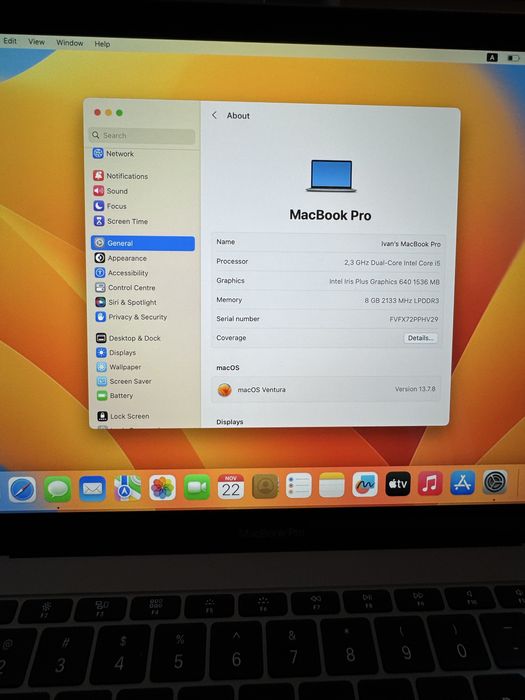Launch Mail from the Dock
This screenshot has width=525, height=700.
(x=92, y=488)
